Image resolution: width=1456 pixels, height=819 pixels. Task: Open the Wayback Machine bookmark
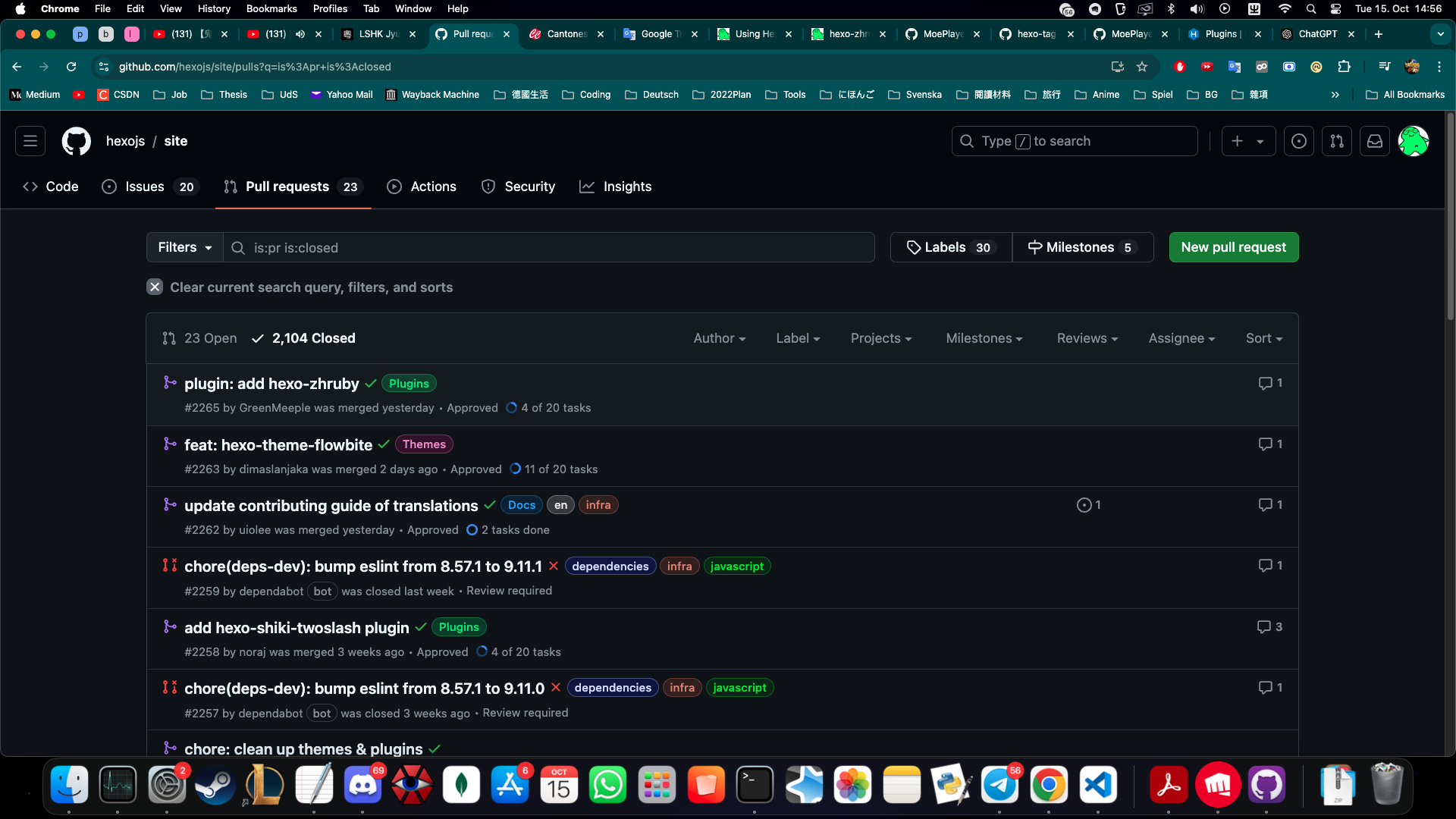pos(432,95)
